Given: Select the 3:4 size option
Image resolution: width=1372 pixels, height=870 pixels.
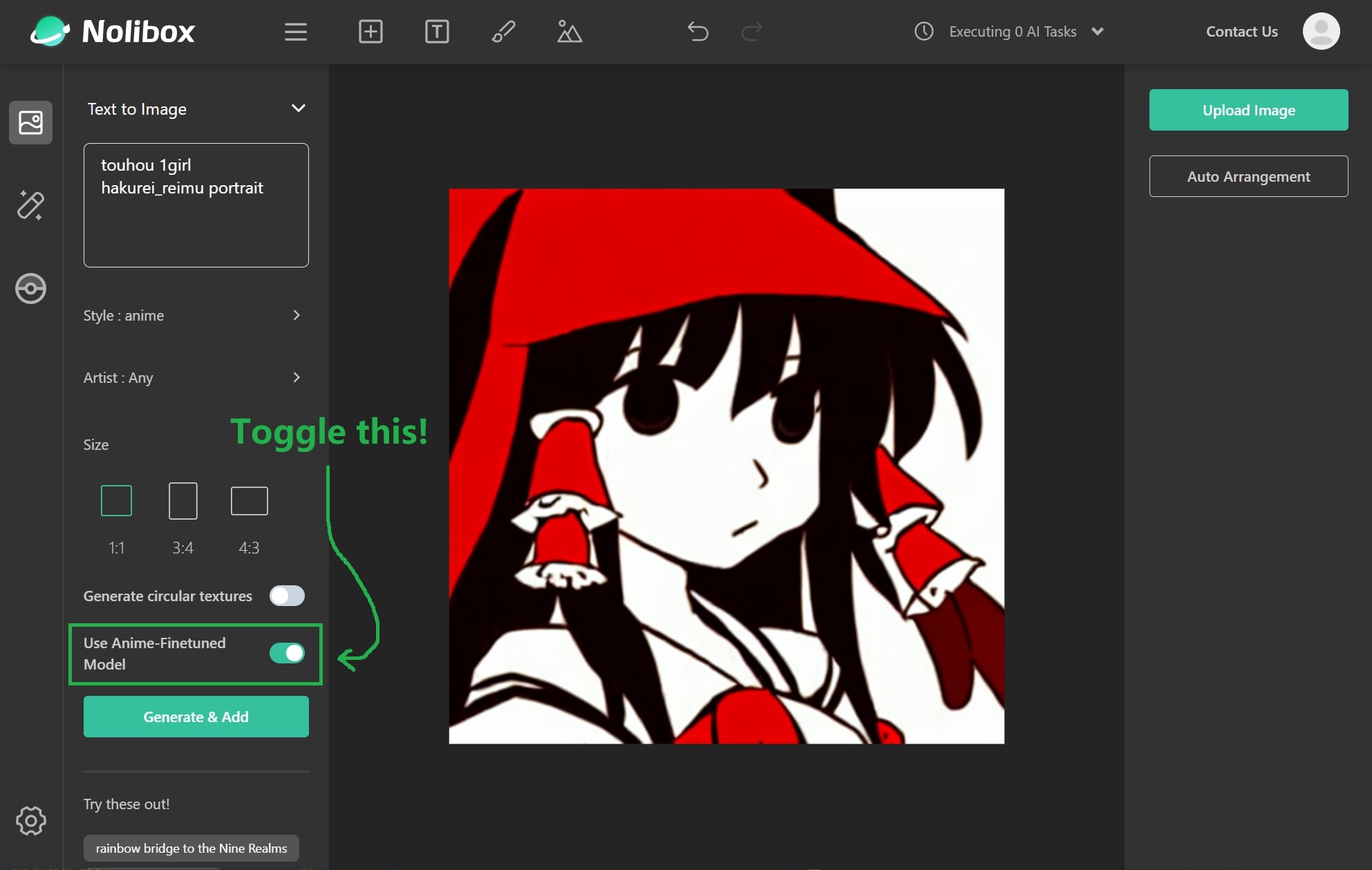Looking at the screenshot, I should [x=182, y=501].
